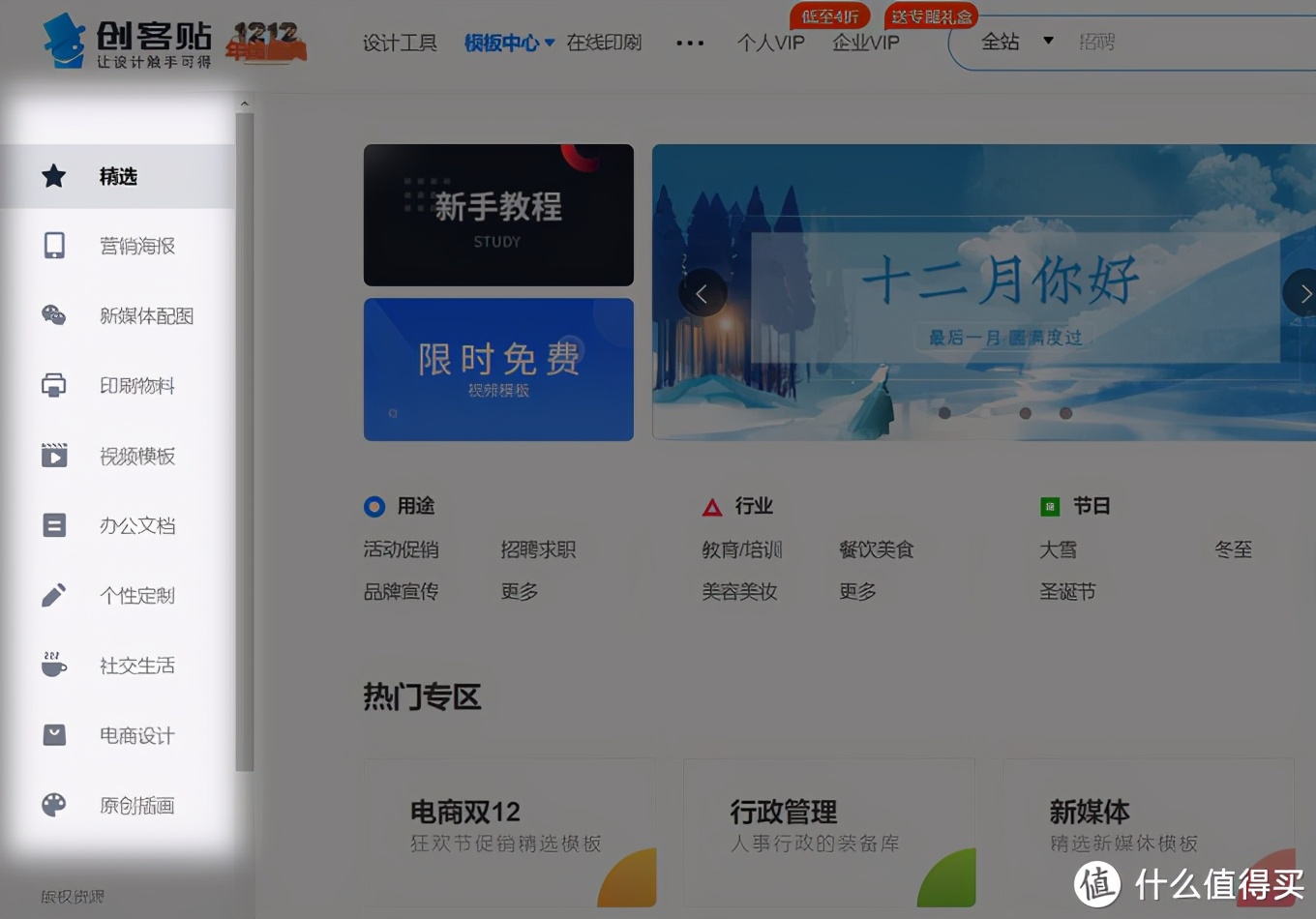Viewport: 1316px width, 919px height.
Task: Click the 新媒体配图 WeChat icon
Action: point(54,315)
